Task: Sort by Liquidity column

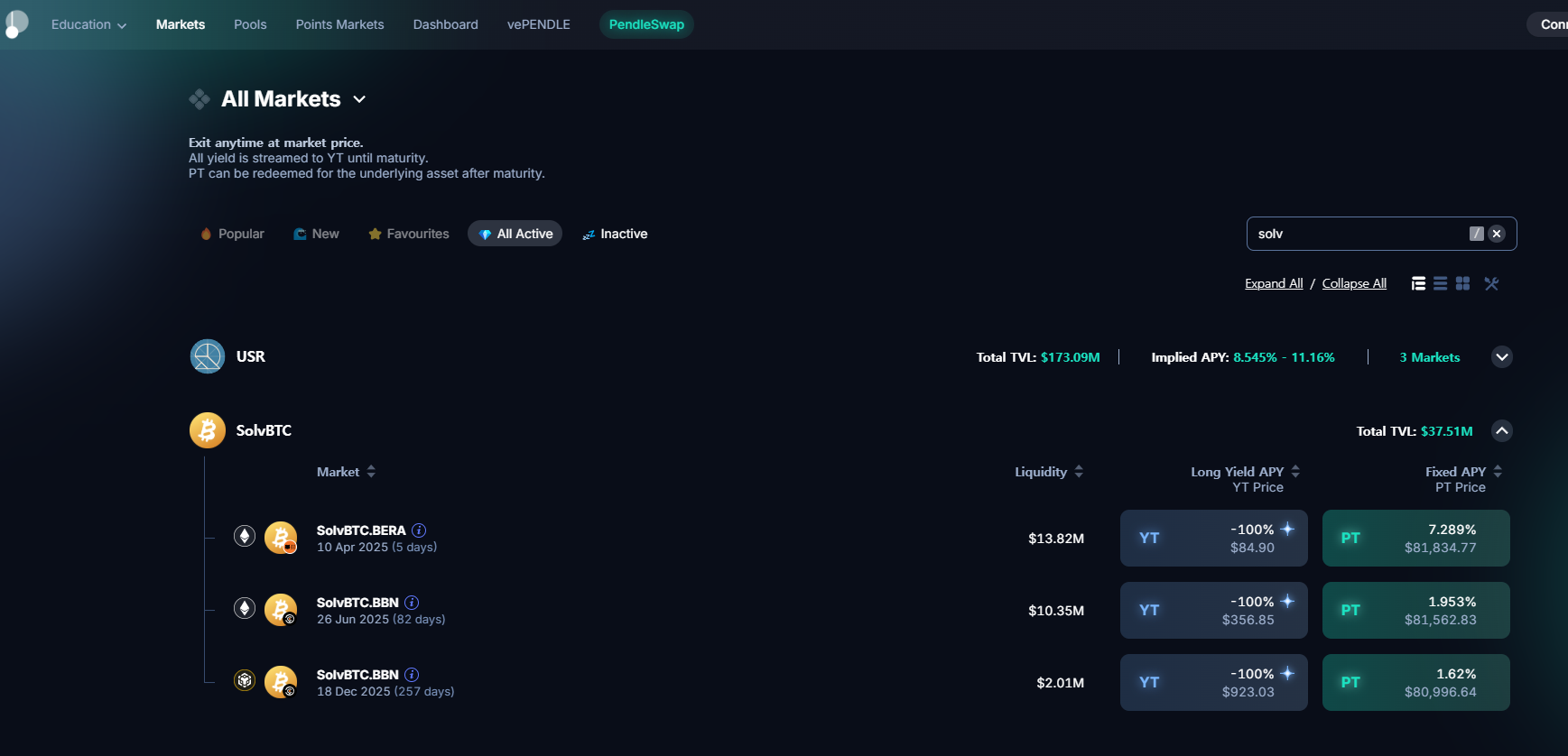Action: pos(1049,472)
